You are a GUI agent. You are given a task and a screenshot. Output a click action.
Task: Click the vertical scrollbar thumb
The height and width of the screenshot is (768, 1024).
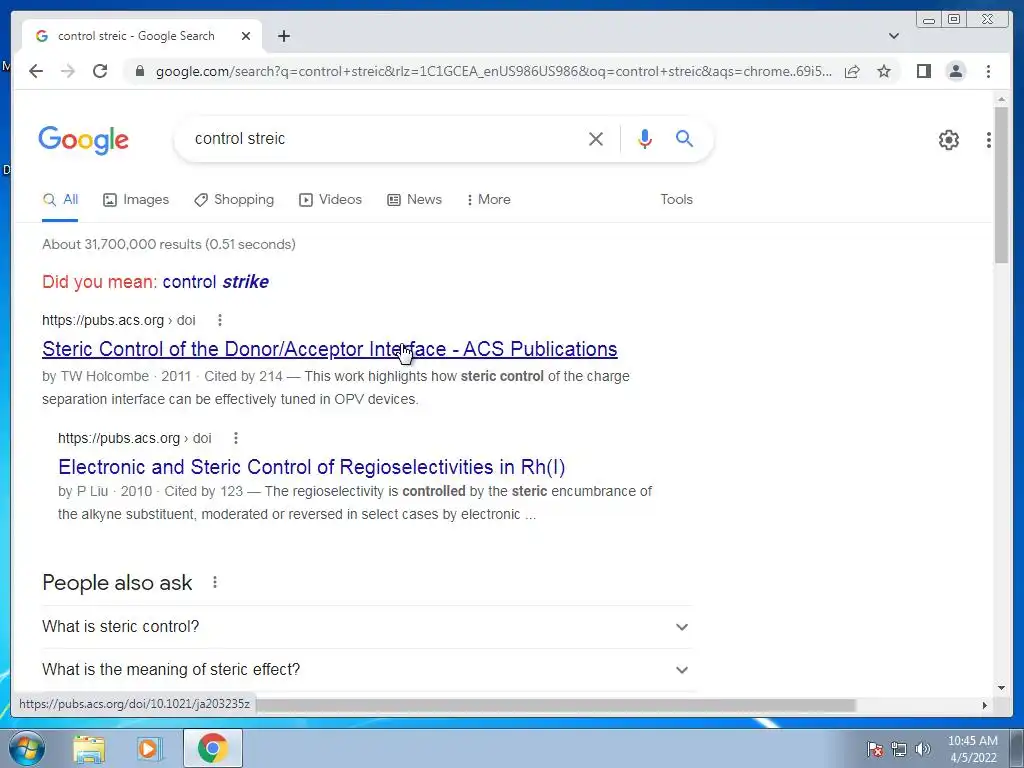click(1001, 185)
